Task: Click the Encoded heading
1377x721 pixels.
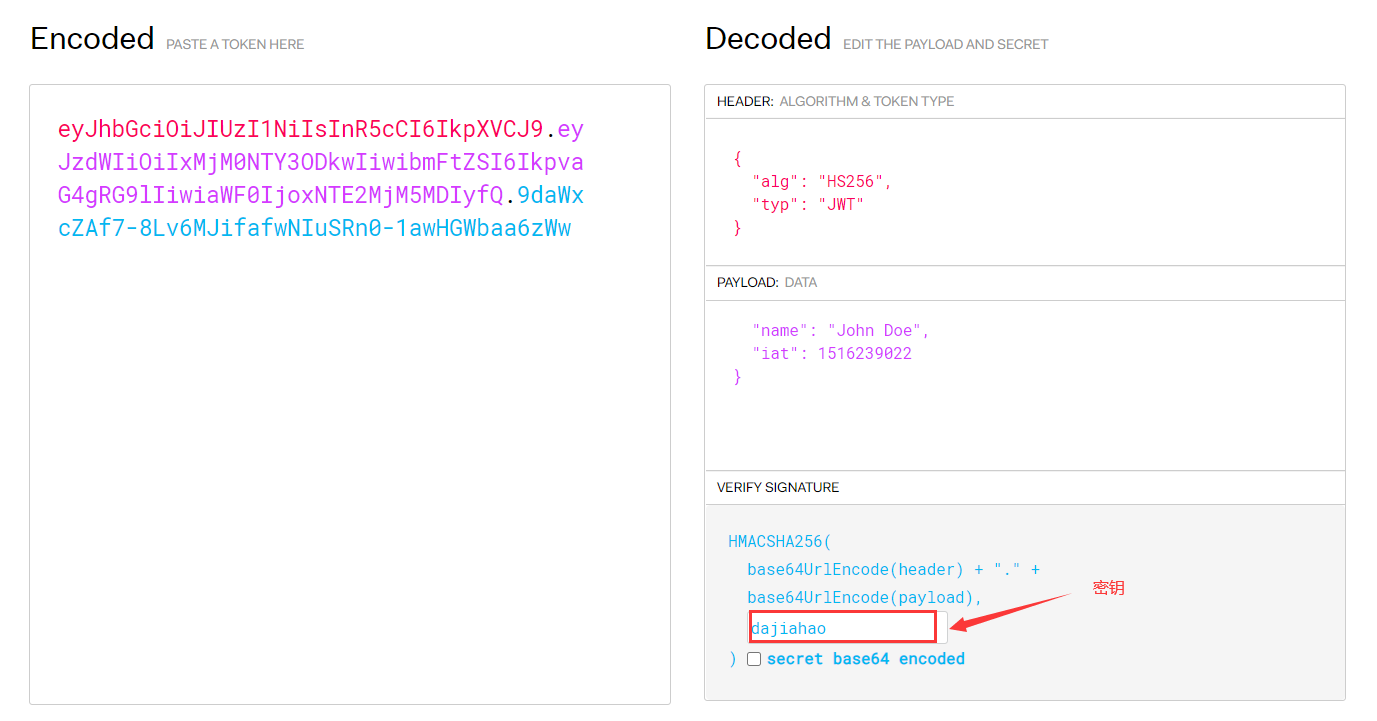Action: pos(92,39)
